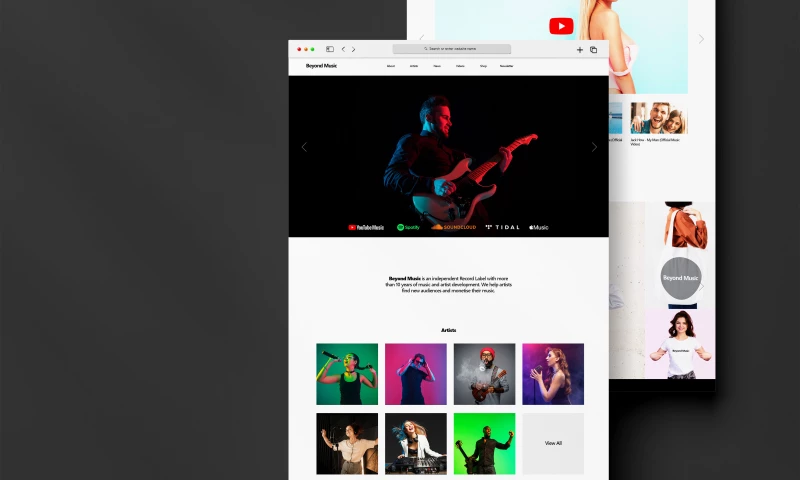Open the Spotify logo link
800x480 pixels.
(408, 228)
